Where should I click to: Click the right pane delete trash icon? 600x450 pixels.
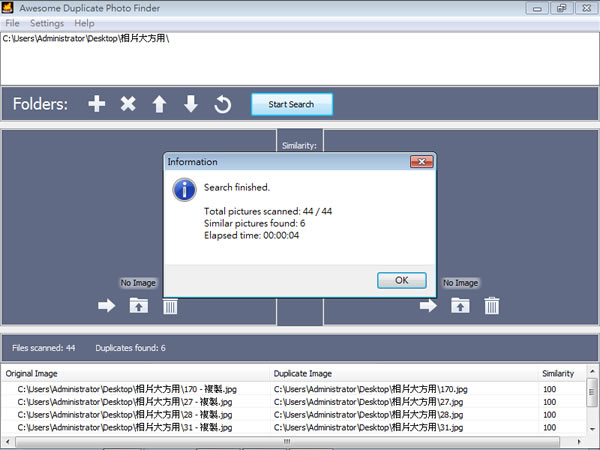[x=492, y=306]
